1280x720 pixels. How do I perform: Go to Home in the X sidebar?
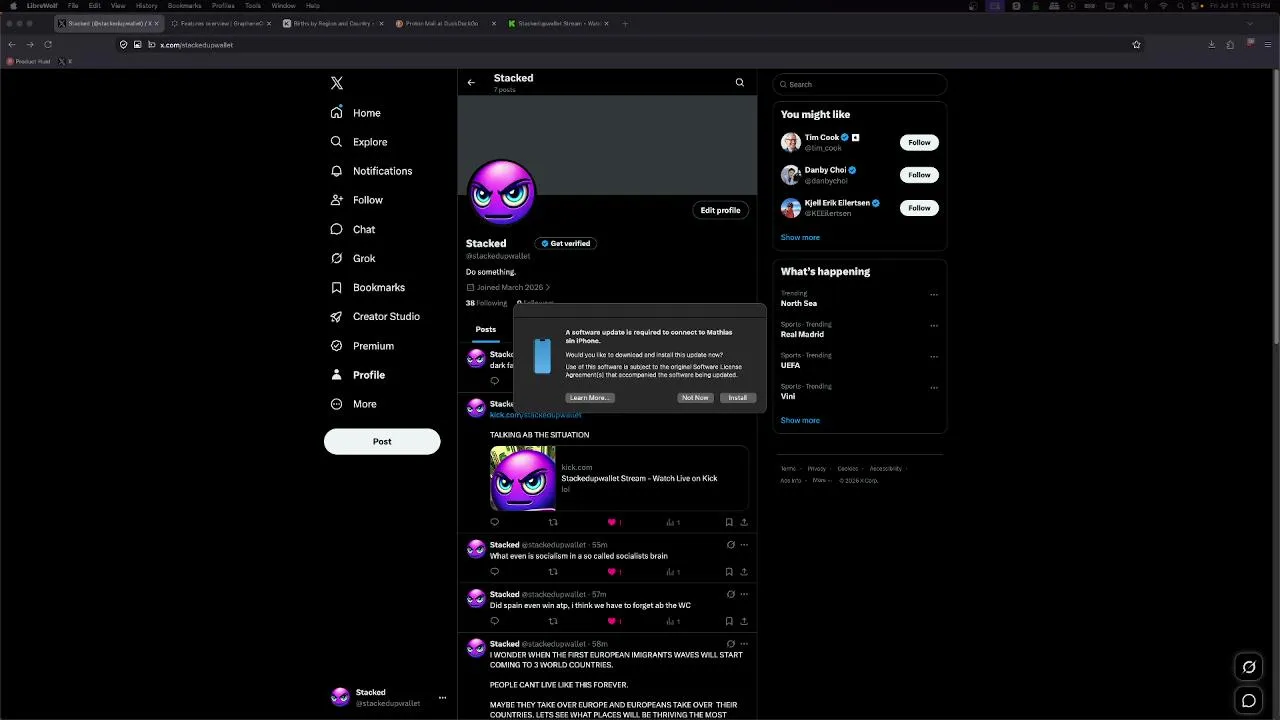(356, 113)
